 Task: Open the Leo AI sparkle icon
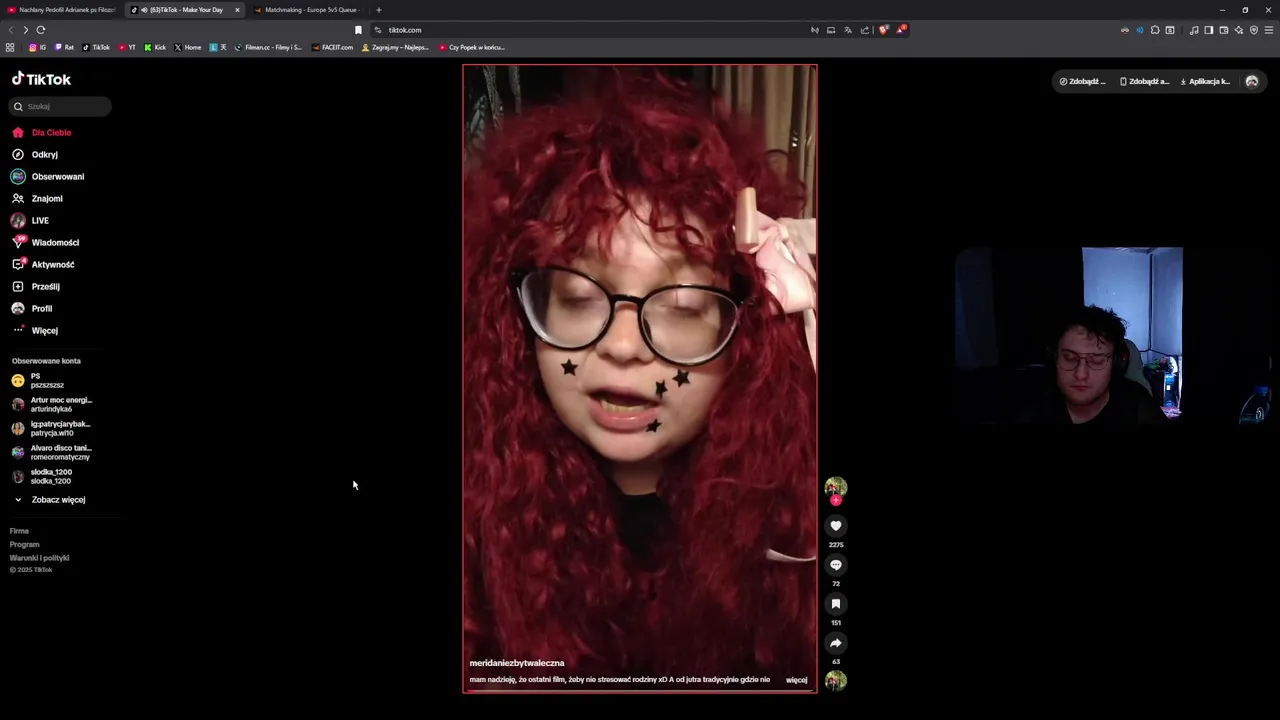pos(1239,30)
